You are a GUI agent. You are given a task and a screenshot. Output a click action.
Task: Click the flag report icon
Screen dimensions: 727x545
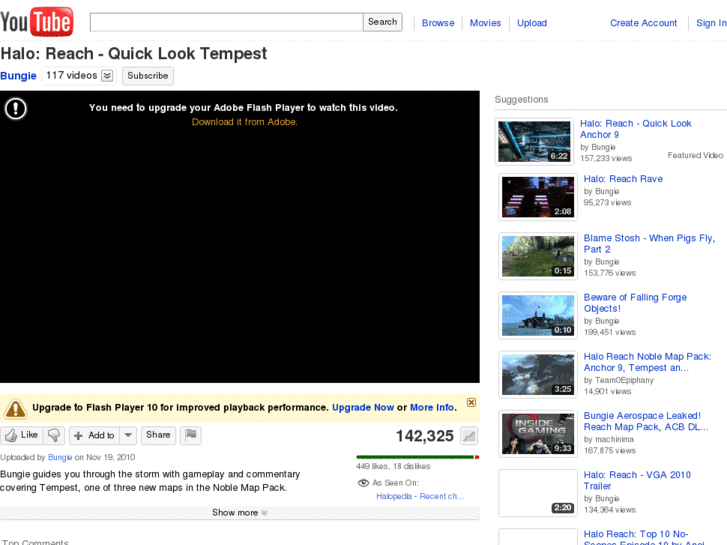(x=191, y=435)
